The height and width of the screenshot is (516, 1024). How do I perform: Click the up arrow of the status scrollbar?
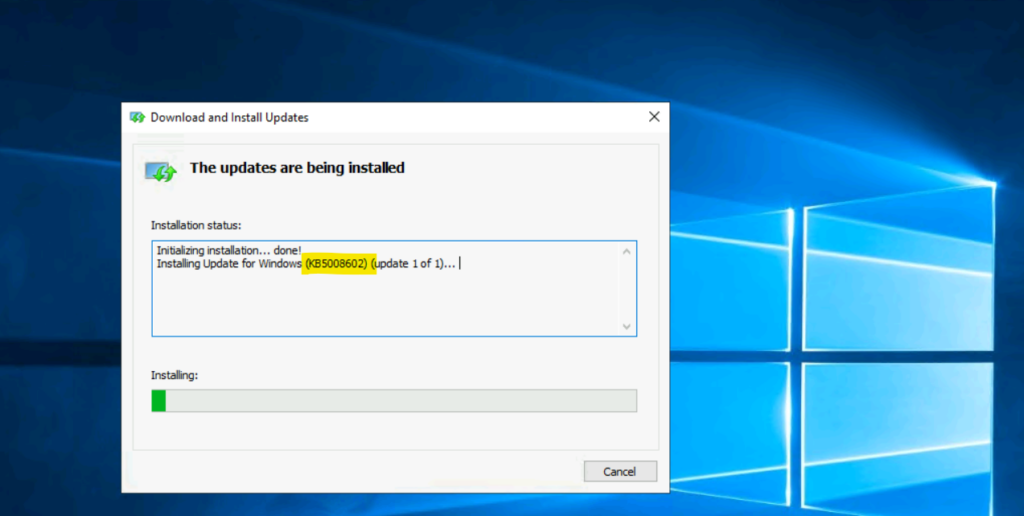(x=626, y=251)
